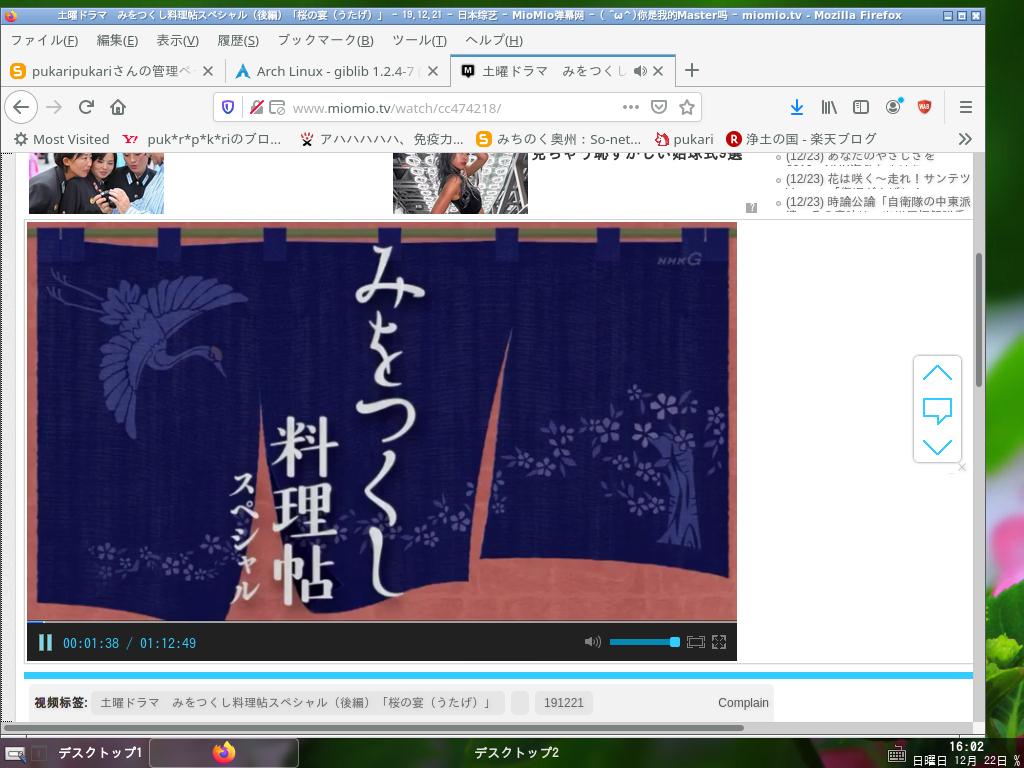Open the 編集 menu
1024x768 pixels.
[117, 40]
